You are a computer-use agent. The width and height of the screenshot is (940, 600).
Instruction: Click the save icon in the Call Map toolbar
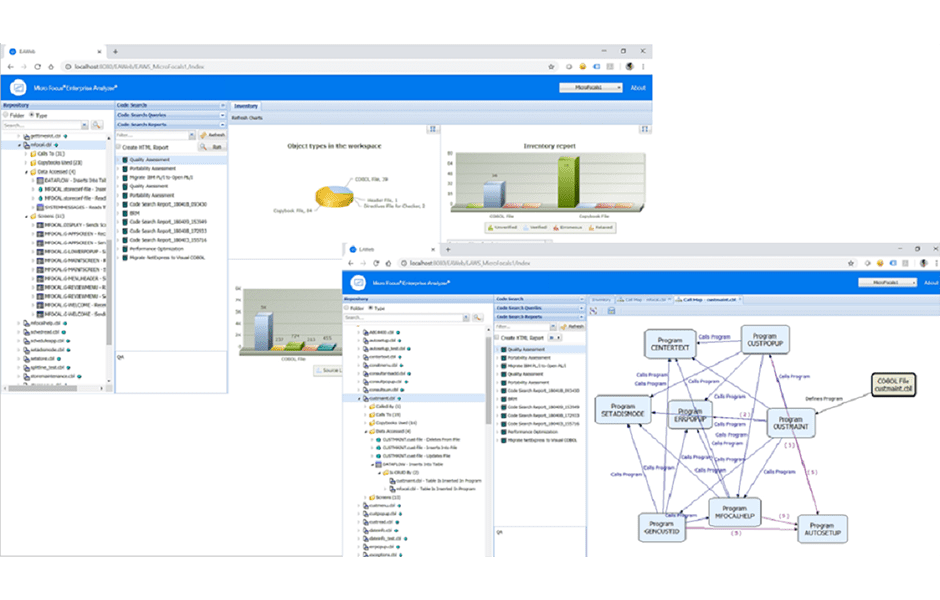612,310
